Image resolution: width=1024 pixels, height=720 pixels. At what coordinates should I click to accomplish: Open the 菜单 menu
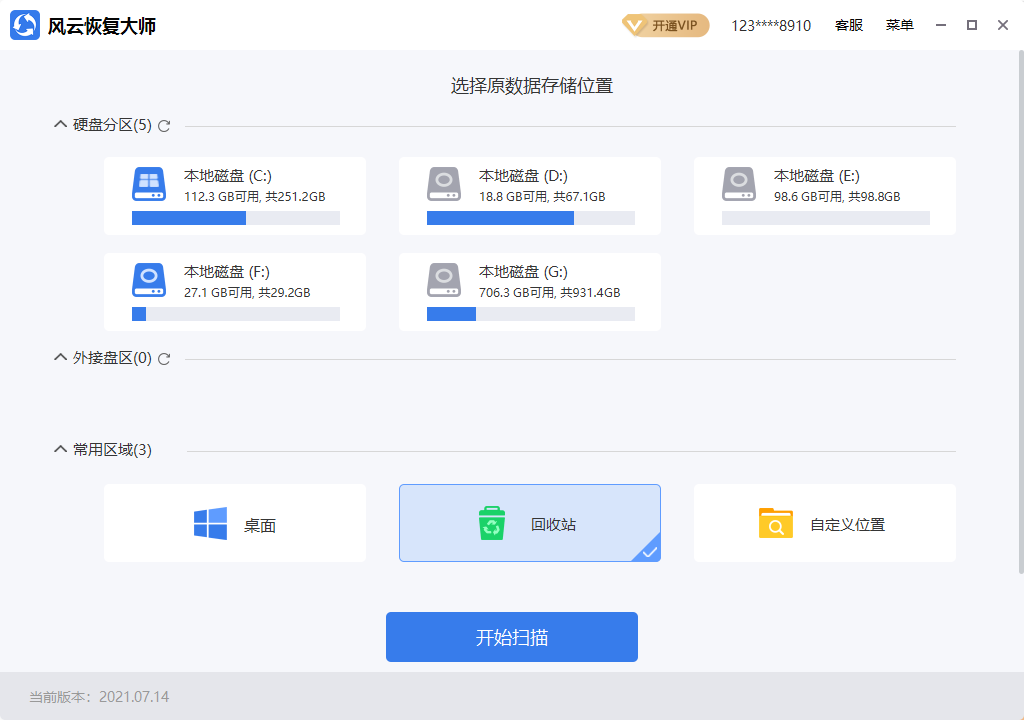899,25
